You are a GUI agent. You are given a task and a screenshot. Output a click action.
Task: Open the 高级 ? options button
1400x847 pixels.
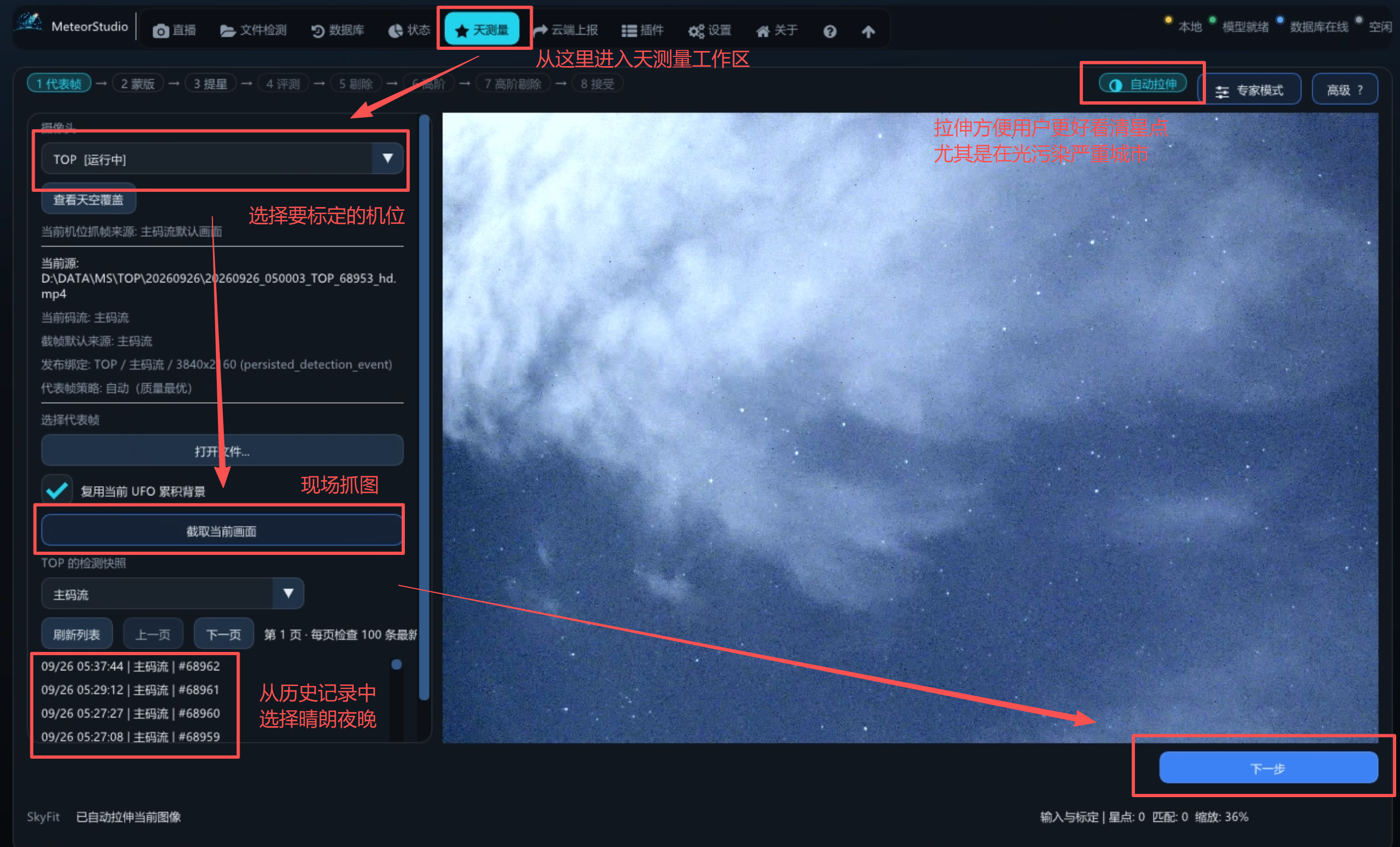1345,90
